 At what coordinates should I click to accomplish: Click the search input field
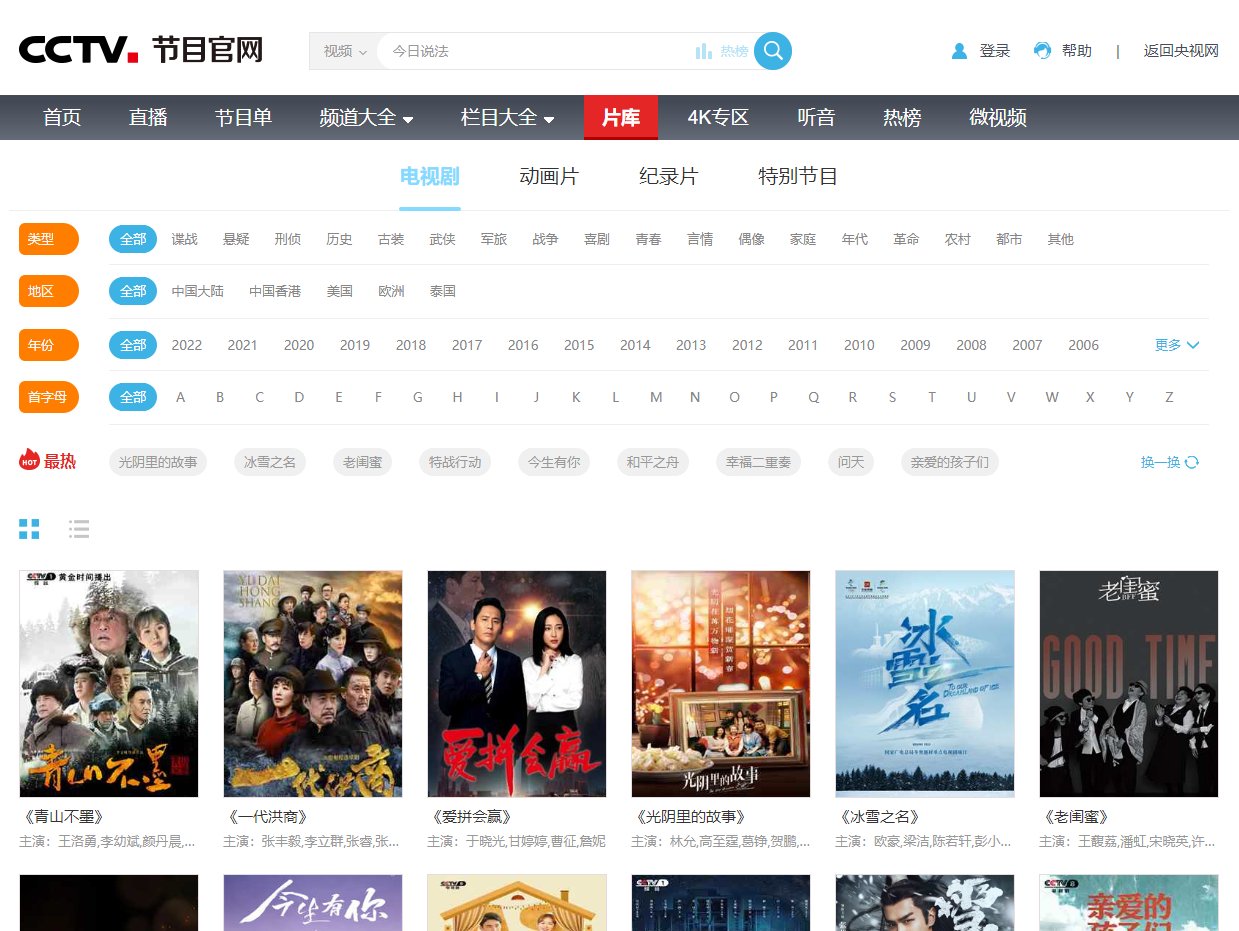point(535,51)
